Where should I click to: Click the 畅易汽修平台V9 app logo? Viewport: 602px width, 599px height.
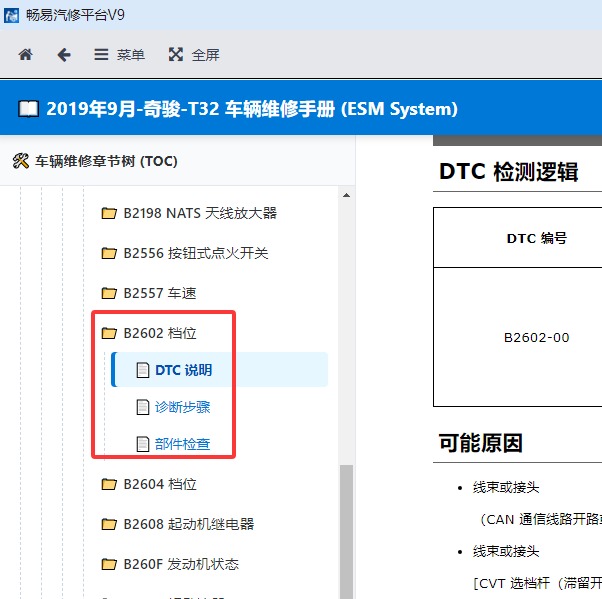coord(12,15)
